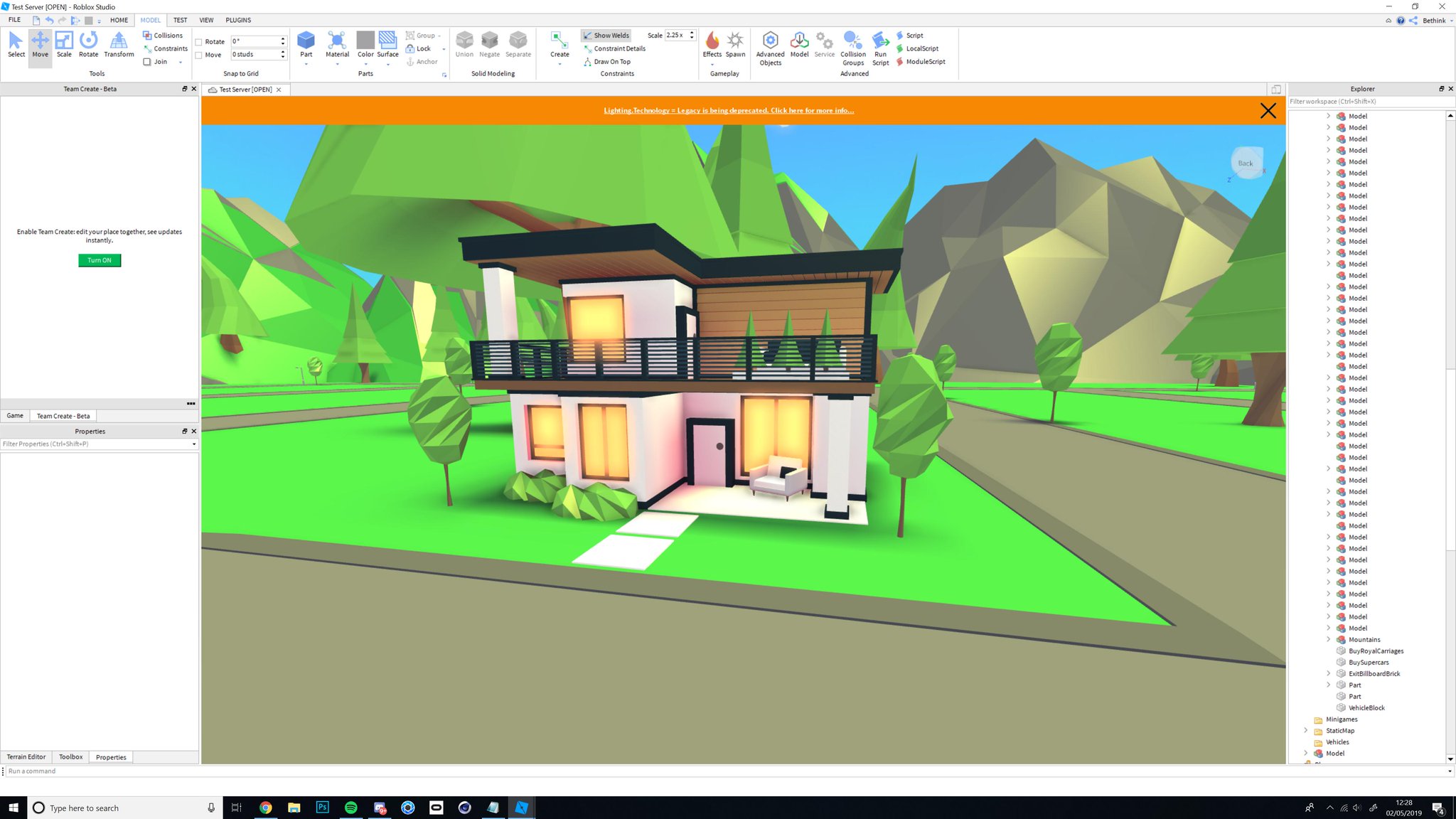Click the Spawn icon
Viewport: 1456px width, 819px height.
tap(735, 41)
